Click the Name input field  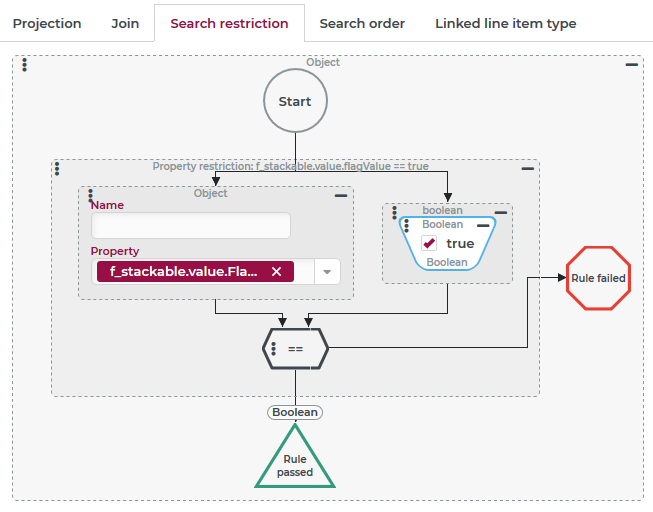pos(190,226)
